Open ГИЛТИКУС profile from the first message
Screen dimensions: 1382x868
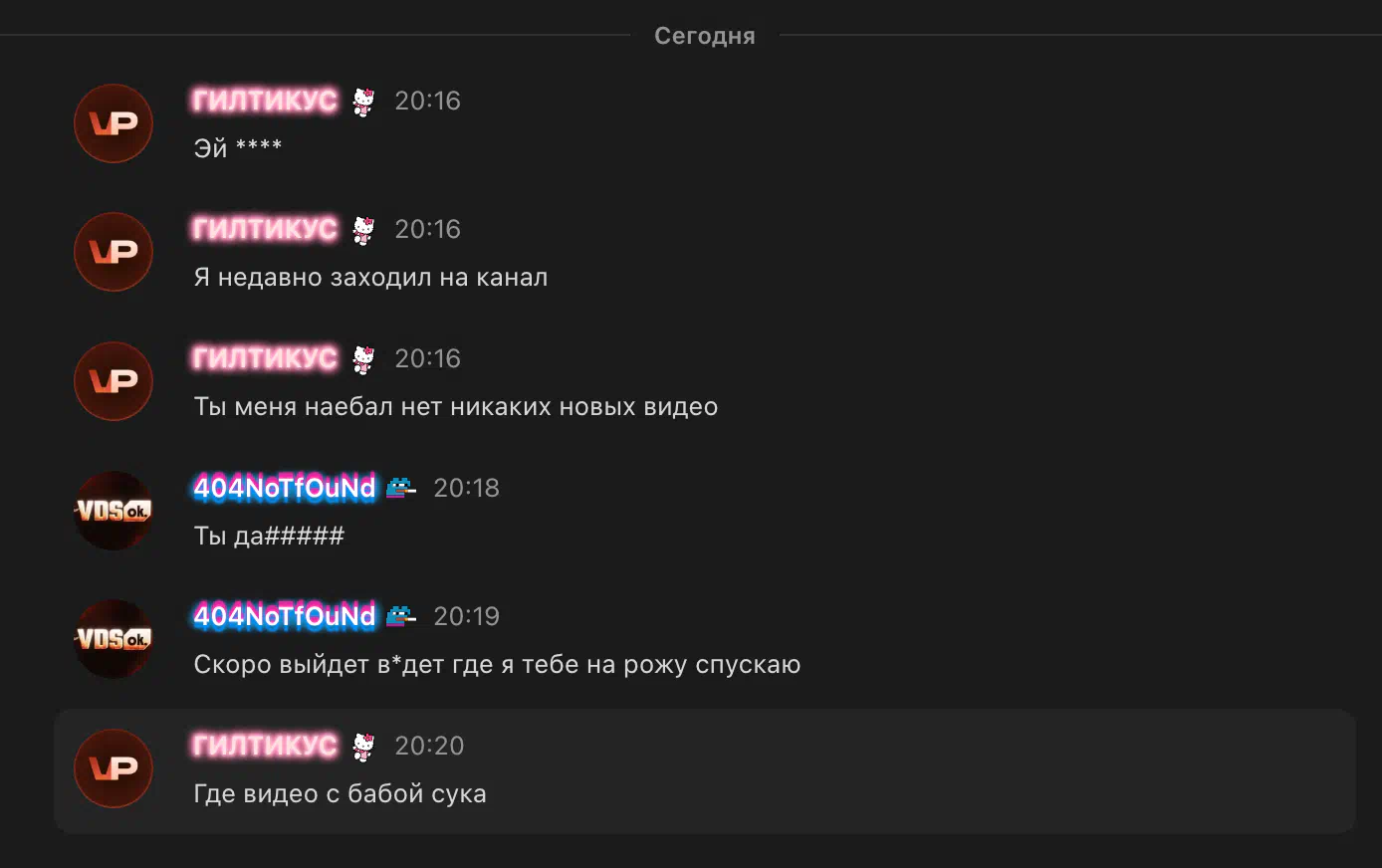tap(265, 101)
